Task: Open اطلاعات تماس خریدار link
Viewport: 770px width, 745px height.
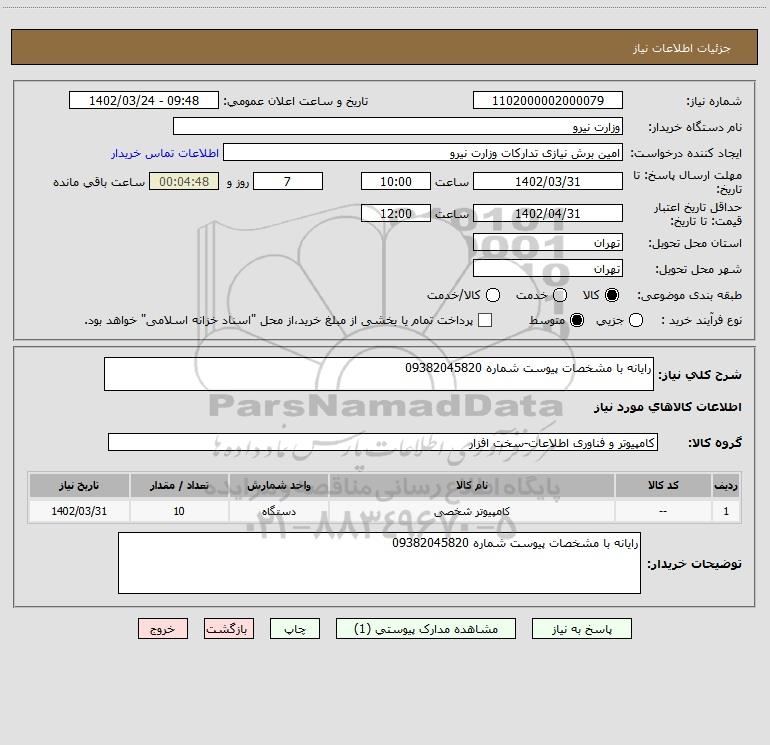Action: click(x=165, y=153)
